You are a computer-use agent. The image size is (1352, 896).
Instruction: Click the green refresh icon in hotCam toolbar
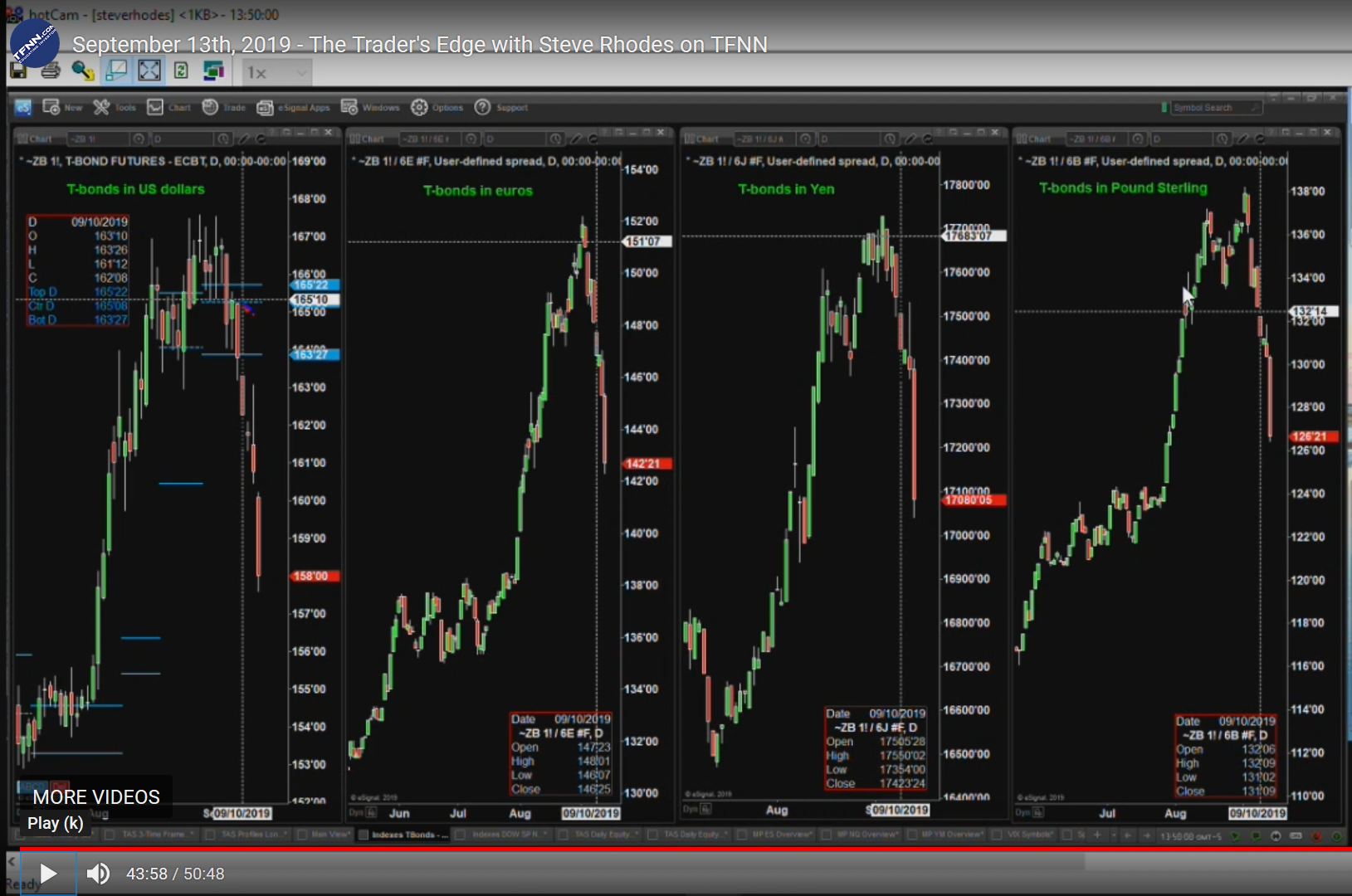pos(181,71)
